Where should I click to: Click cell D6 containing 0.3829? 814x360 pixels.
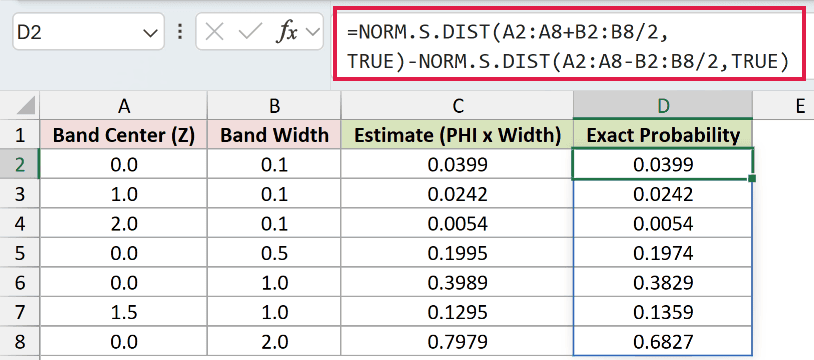(x=663, y=283)
